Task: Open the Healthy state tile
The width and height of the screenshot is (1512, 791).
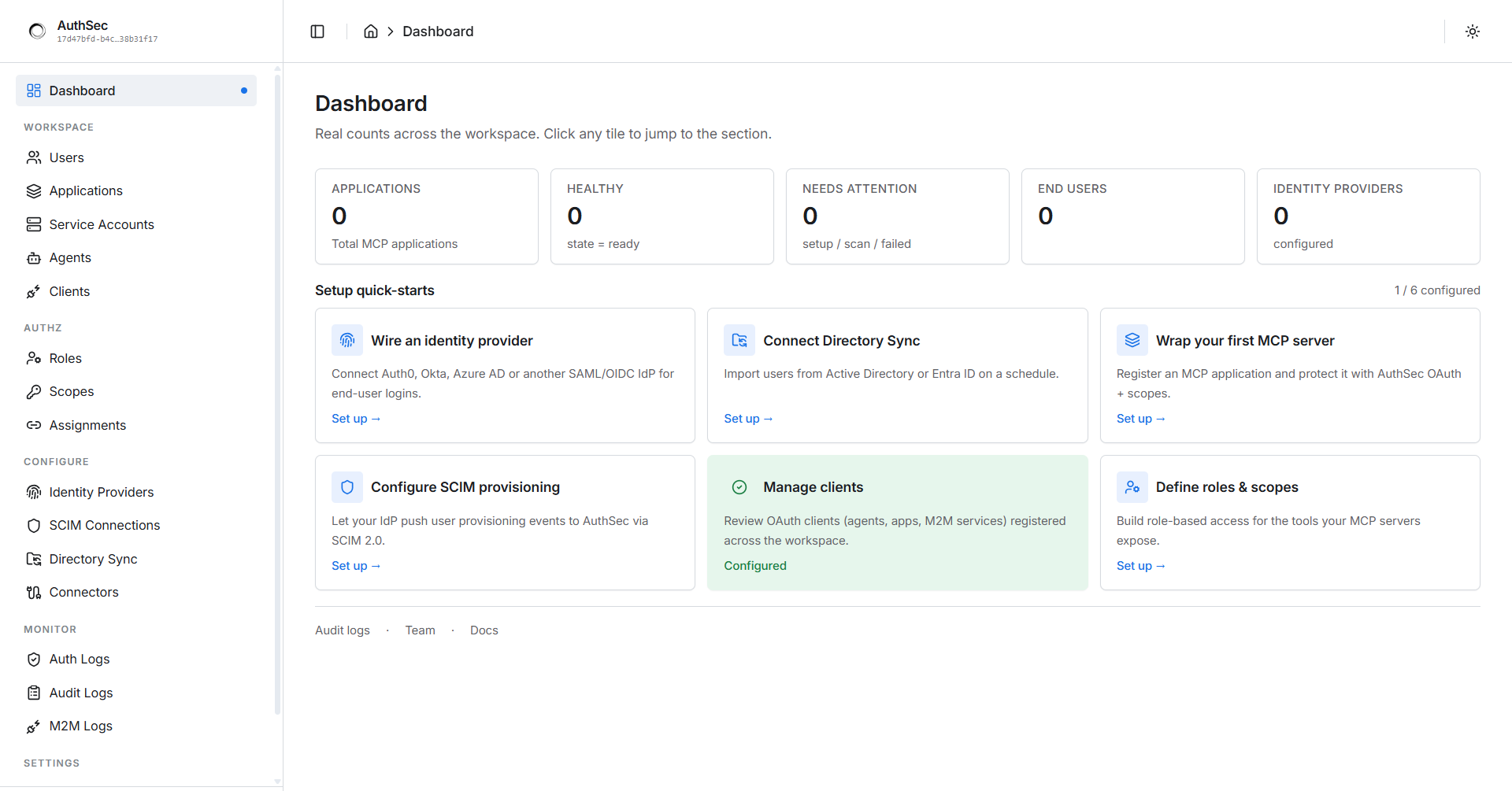Action: pyautogui.click(x=662, y=216)
